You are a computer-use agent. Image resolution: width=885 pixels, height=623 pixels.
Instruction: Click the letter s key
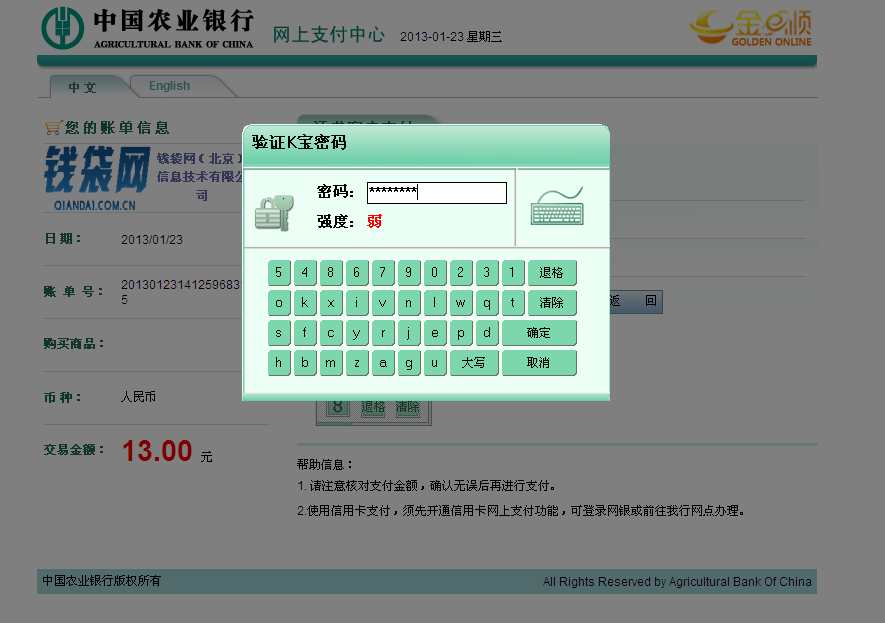pos(279,332)
